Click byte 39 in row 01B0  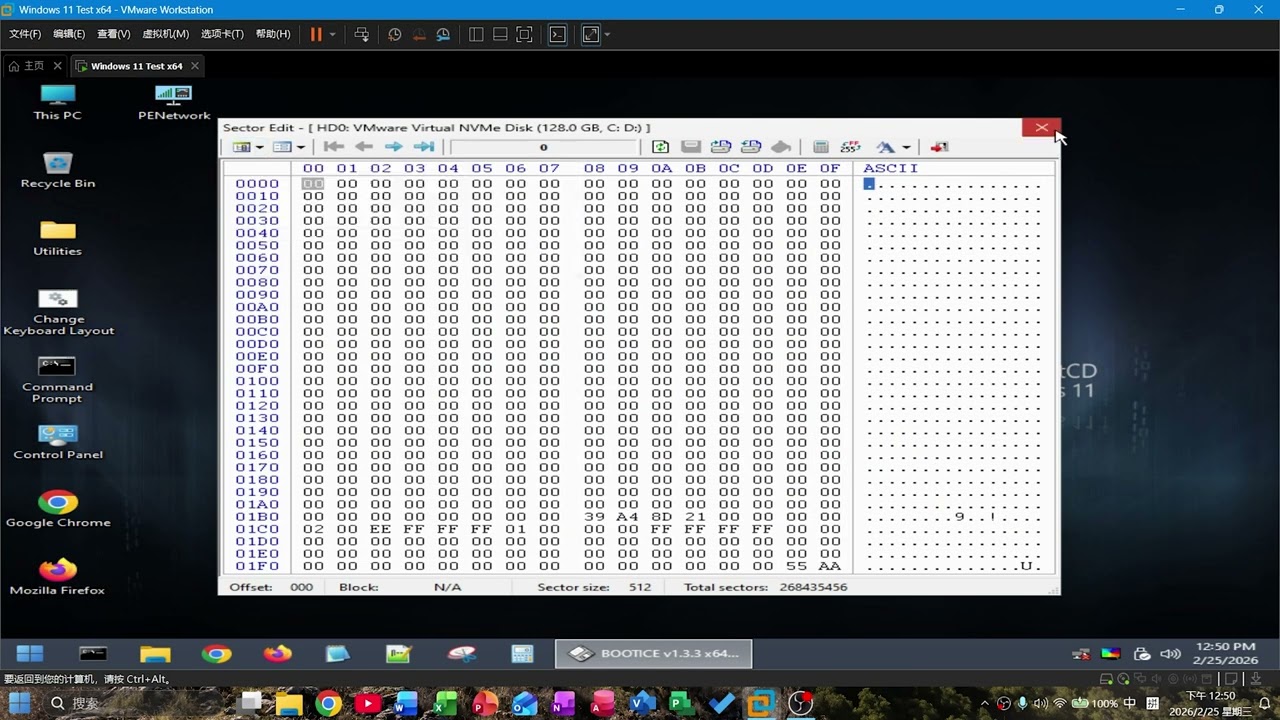[595, 517]
